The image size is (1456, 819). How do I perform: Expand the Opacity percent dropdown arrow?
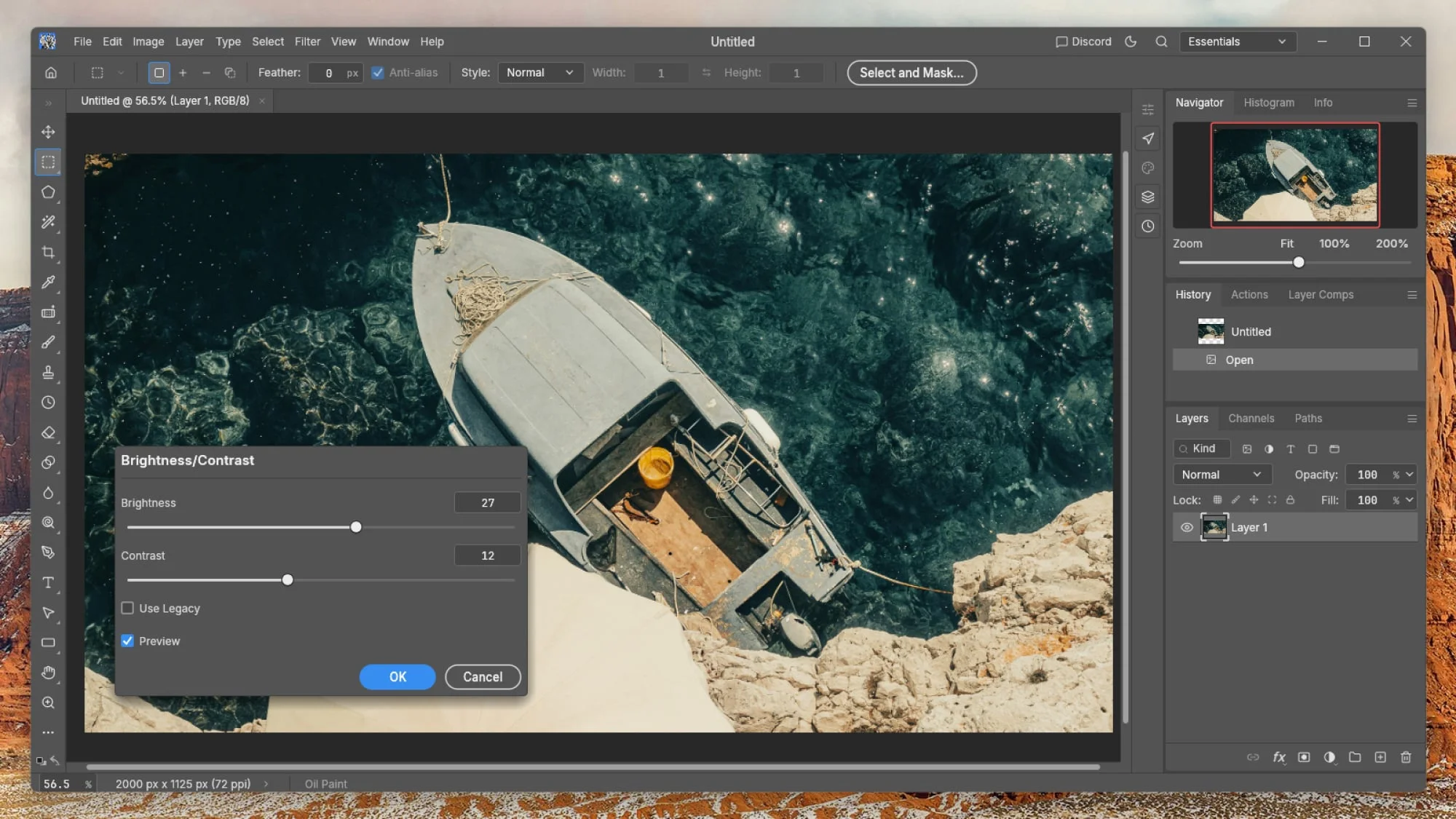[x=1409, y=475]
